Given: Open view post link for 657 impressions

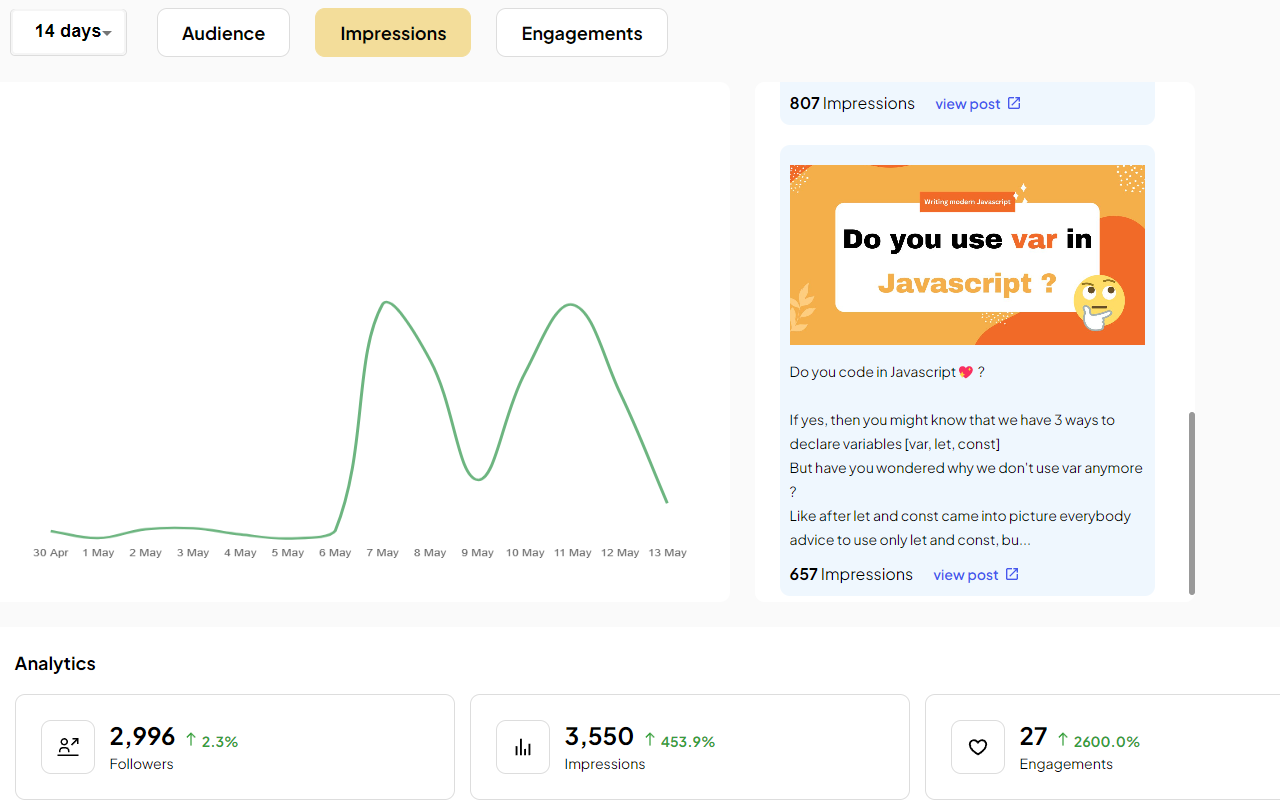Looking at the screenshot, I should point(965,575).
